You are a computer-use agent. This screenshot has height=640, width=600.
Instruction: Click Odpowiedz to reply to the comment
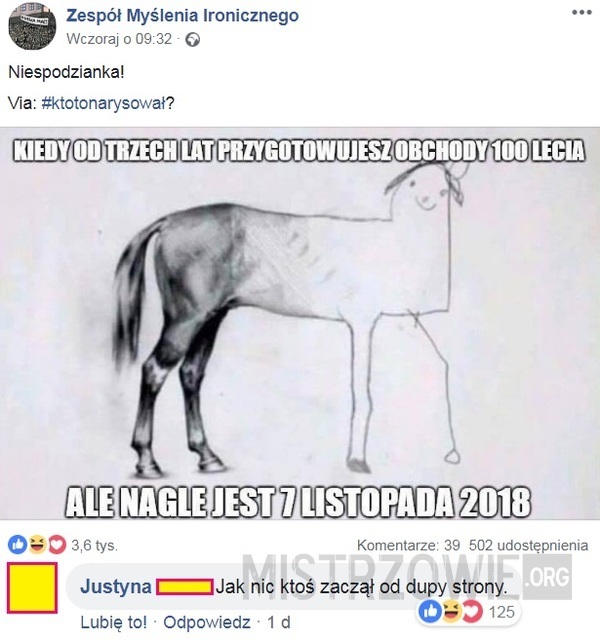coord(207,623)
